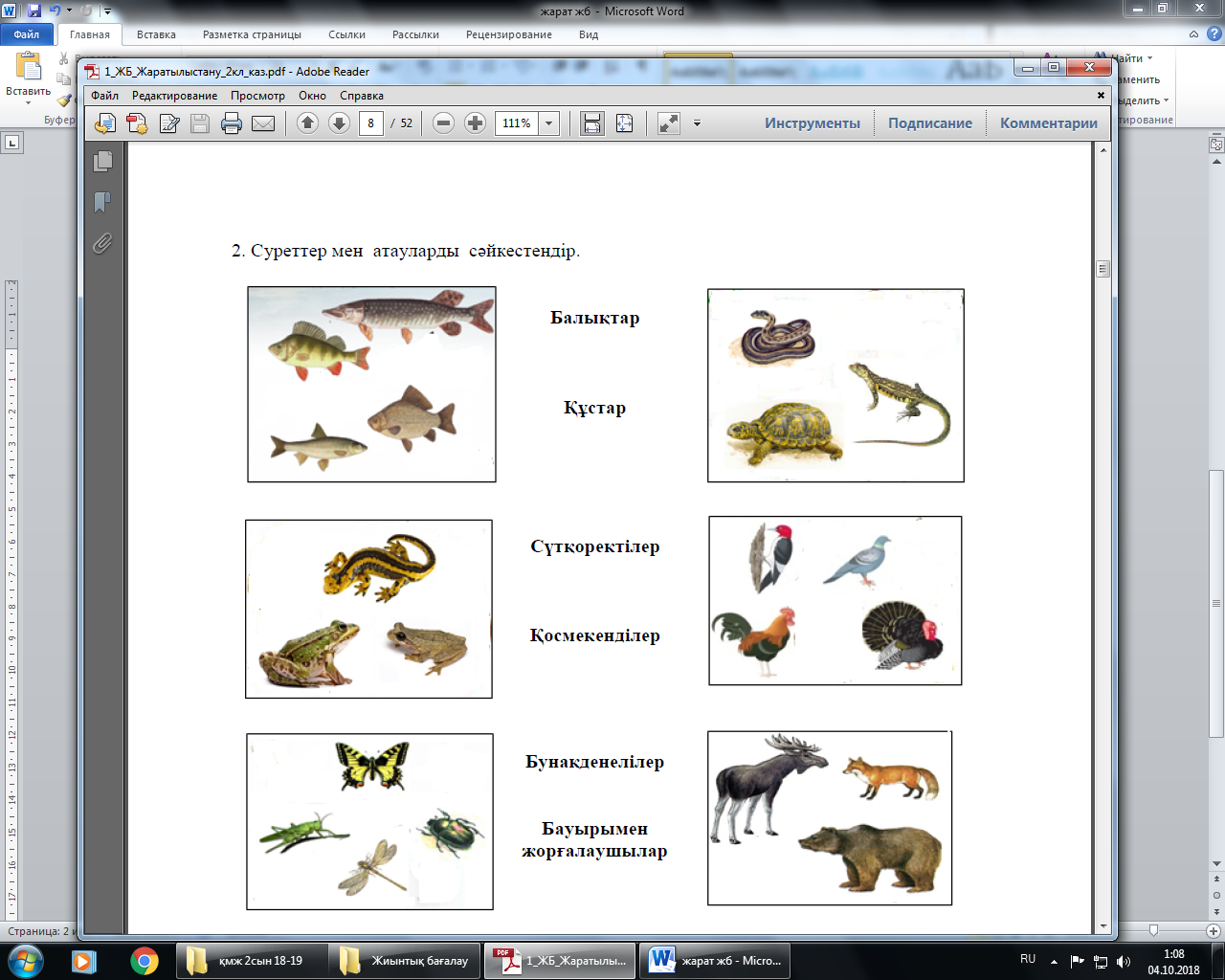Expand Reader toolbar extra options arrow
1225x980 pixels.
click(x=697, y=123)
